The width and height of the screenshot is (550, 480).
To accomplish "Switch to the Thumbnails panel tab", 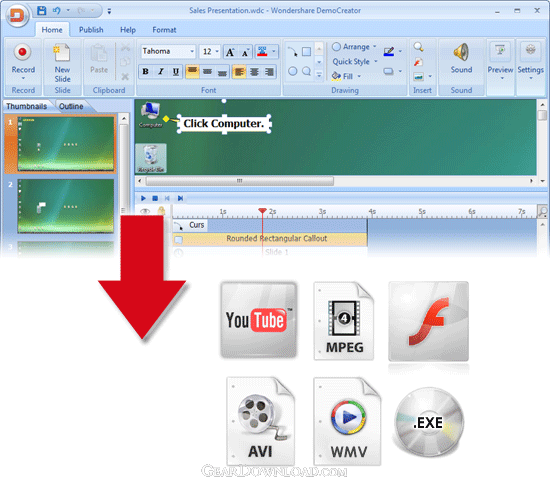I will point(27,106).
